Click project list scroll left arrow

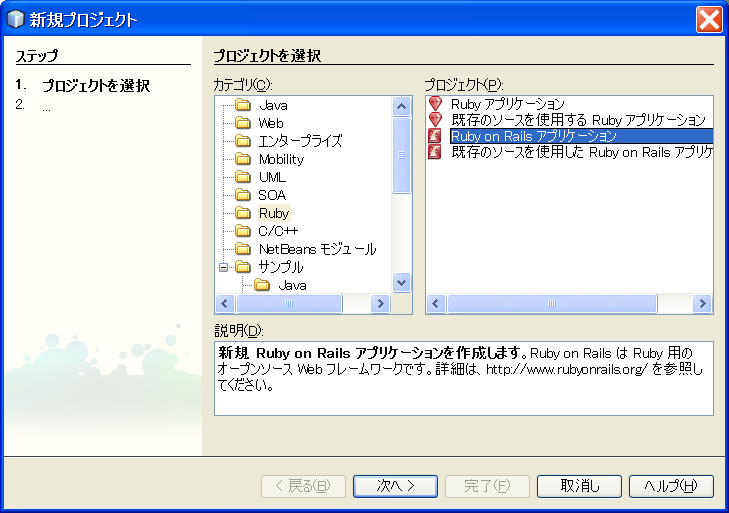pos(436,303)
